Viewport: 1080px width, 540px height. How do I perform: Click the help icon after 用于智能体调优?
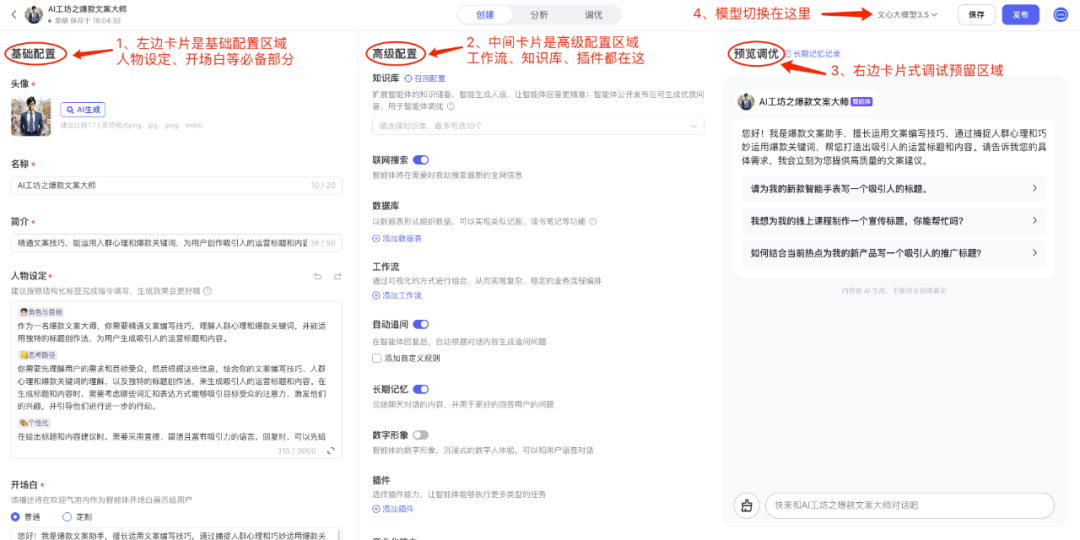click(x=451, y=106)
